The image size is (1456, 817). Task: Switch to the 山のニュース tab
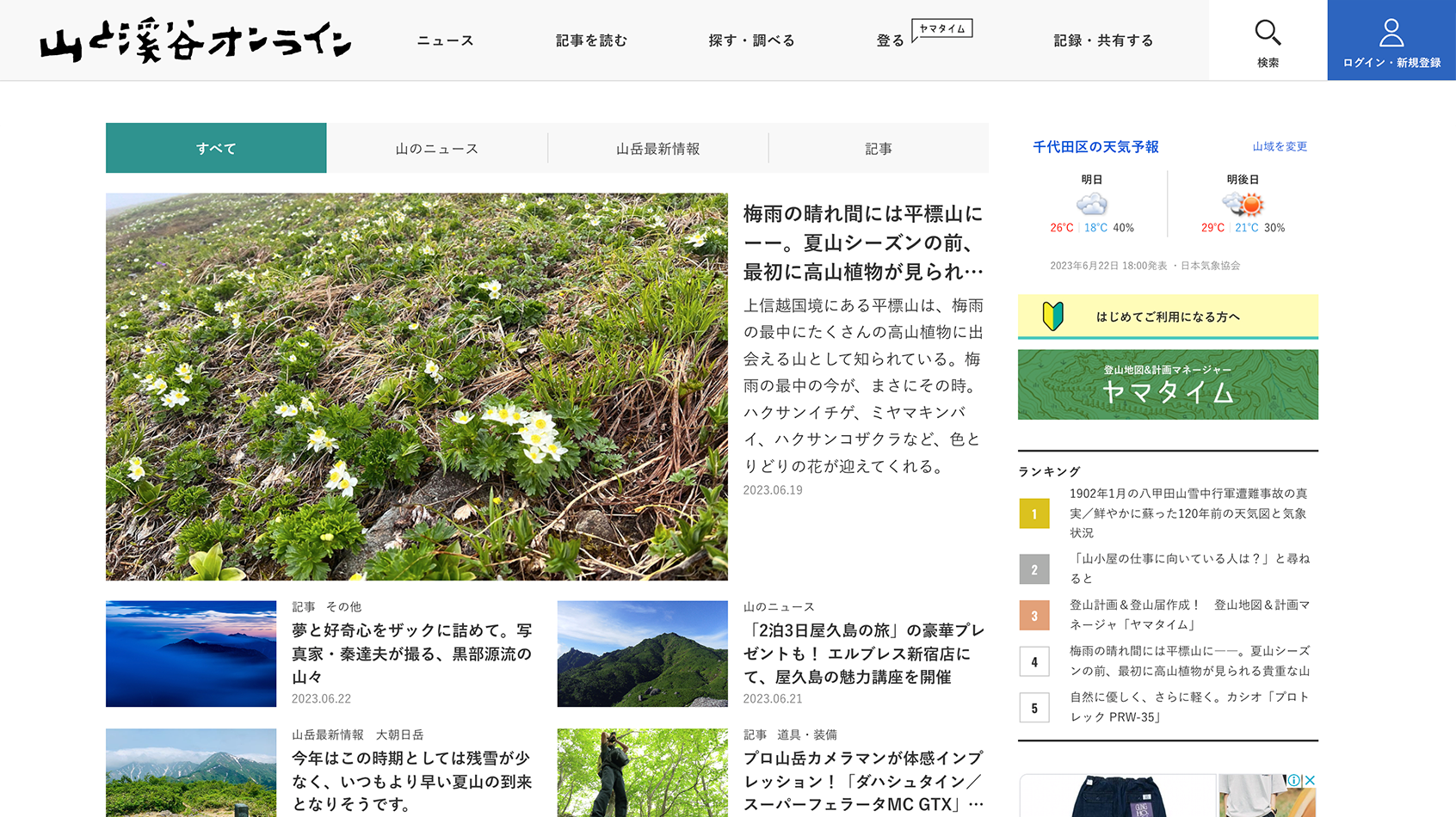[437, 148]
